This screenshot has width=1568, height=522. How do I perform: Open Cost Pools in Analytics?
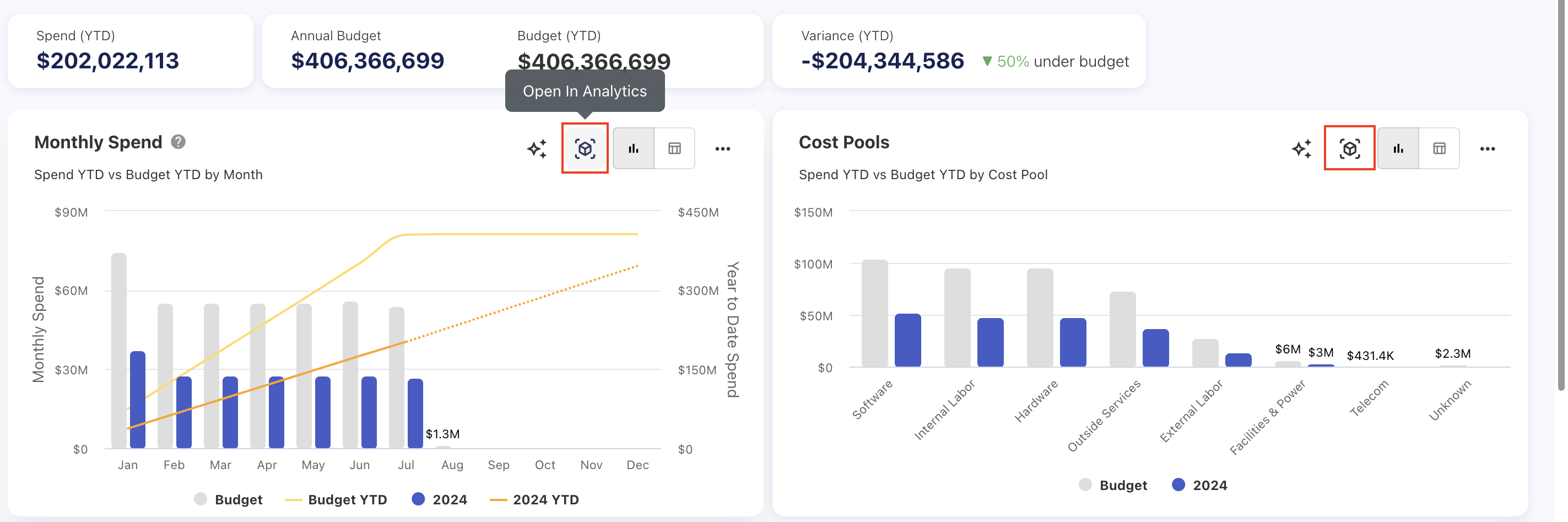1349,149
